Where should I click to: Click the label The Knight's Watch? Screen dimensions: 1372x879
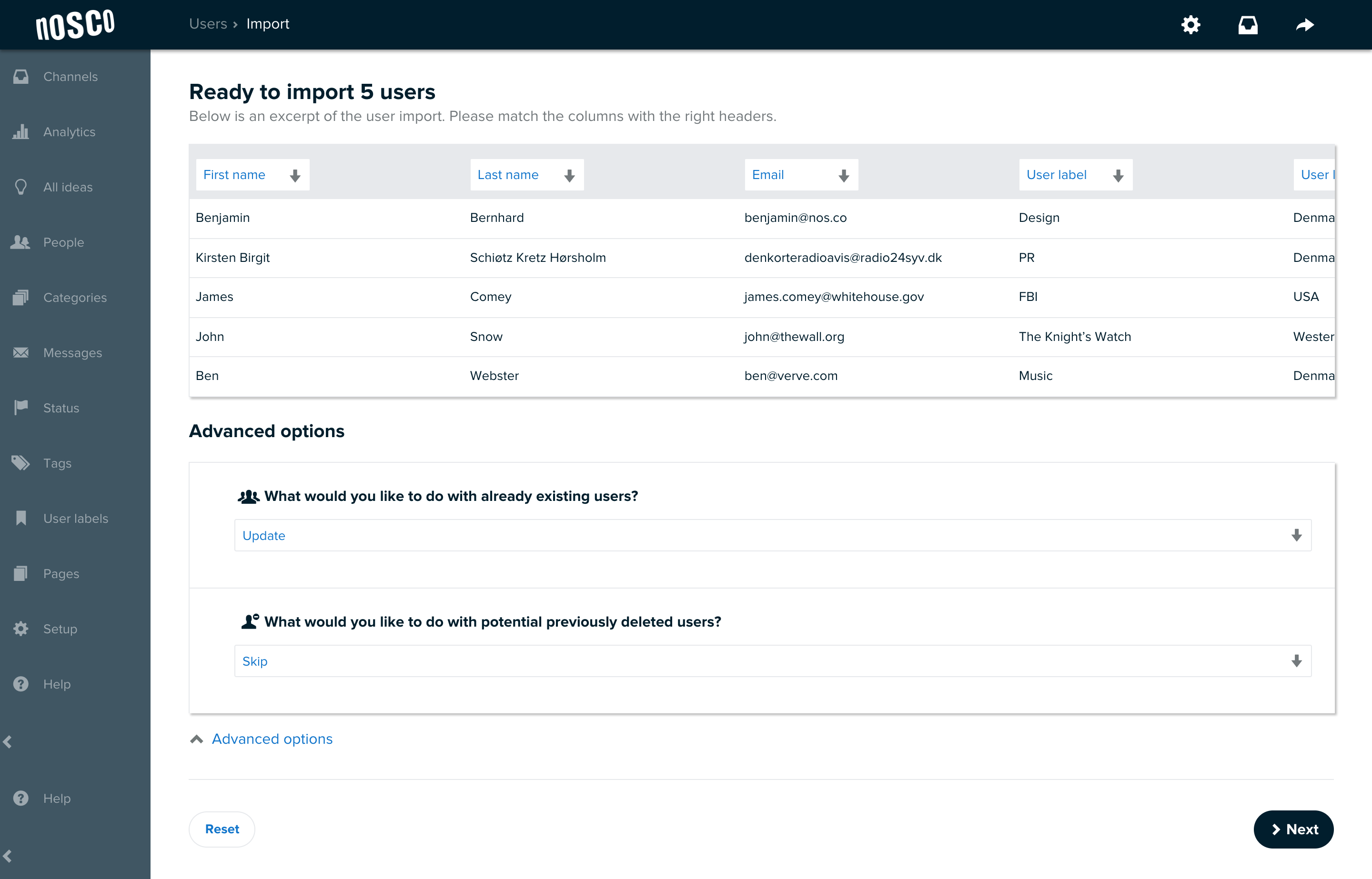pyautogui.click(x=1075, y=337)
